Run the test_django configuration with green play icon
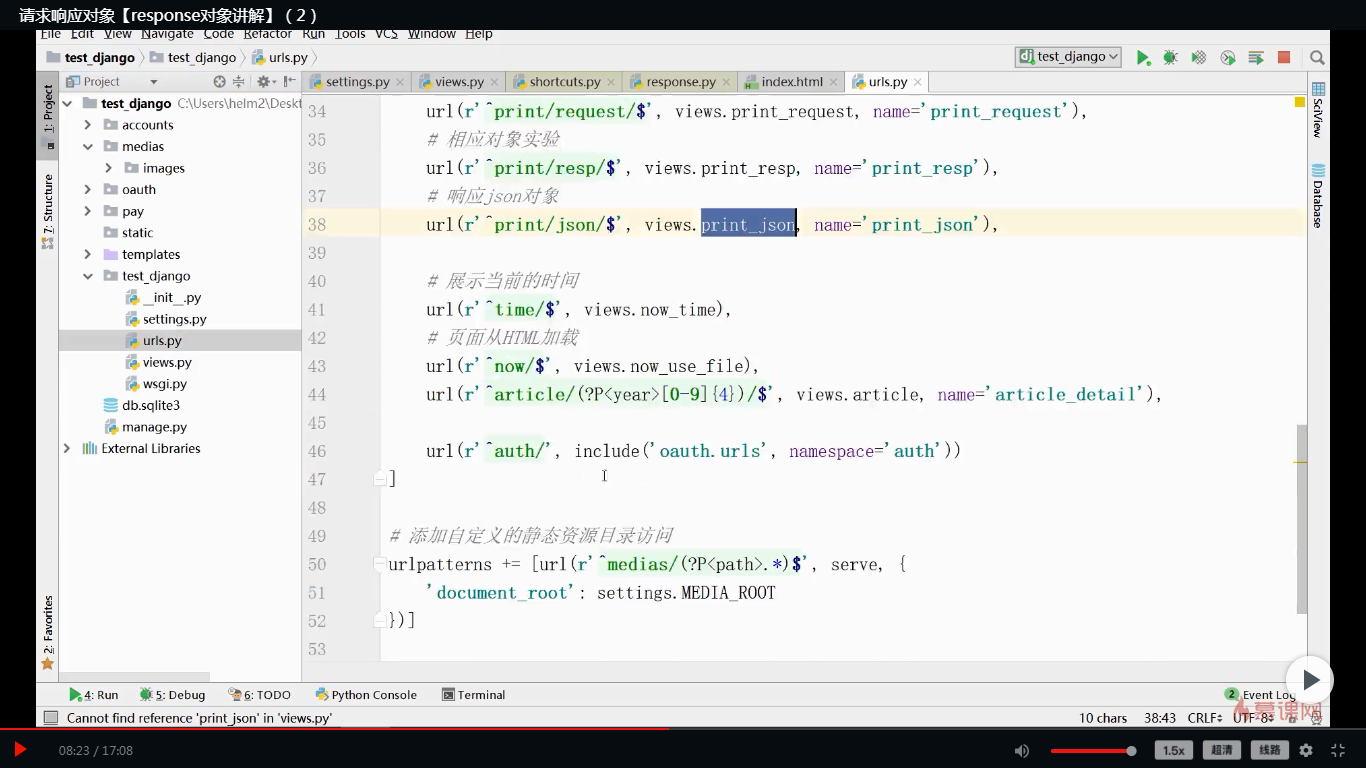Viewport: 1366px width, 768px height. click(1142, 58)
